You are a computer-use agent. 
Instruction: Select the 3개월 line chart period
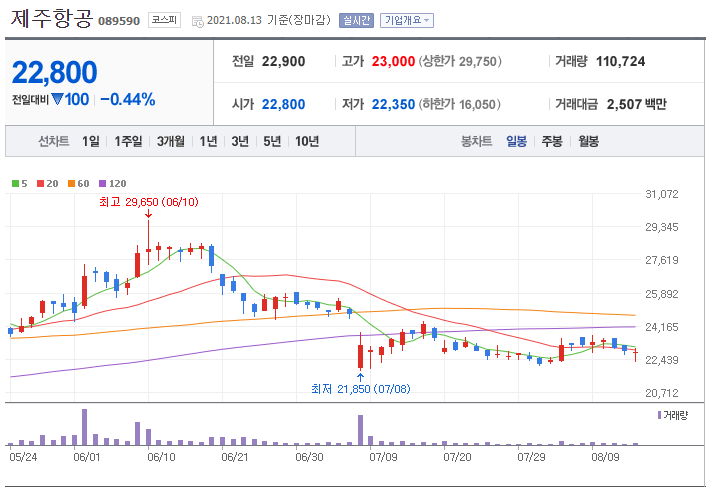point(171,141)
